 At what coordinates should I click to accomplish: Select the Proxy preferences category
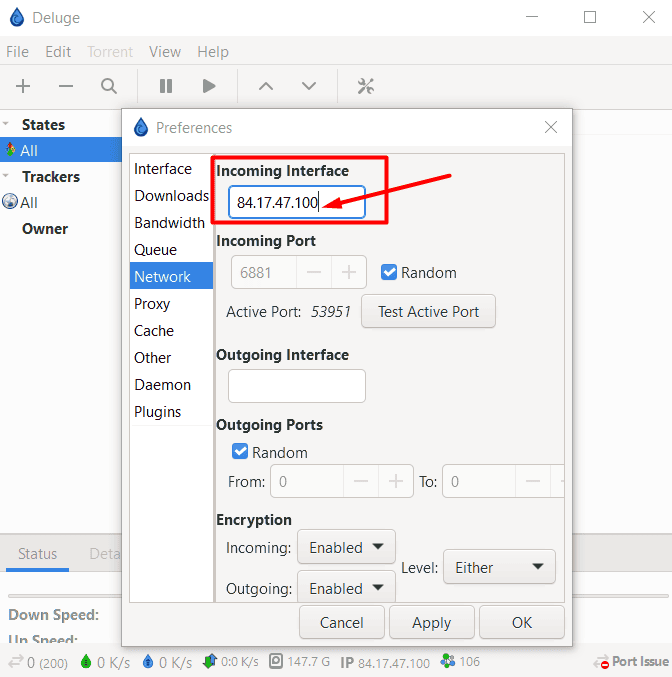[152, 303]
